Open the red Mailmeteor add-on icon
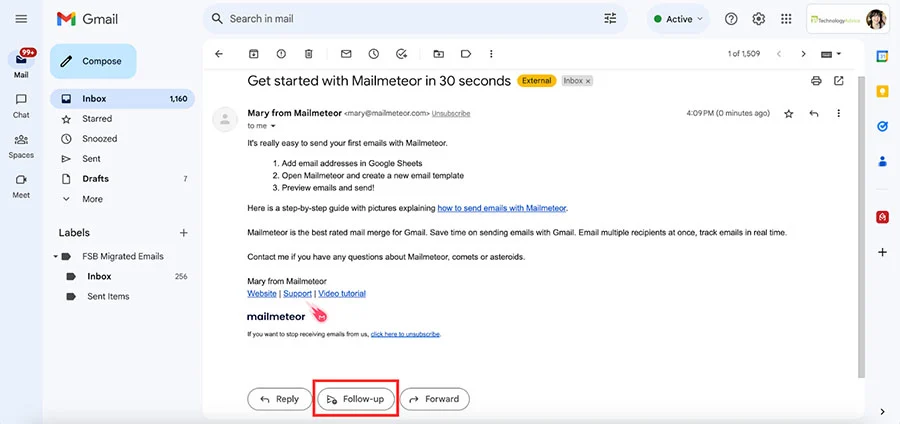Viewport: 900px width, 424px height. [882, 217]
